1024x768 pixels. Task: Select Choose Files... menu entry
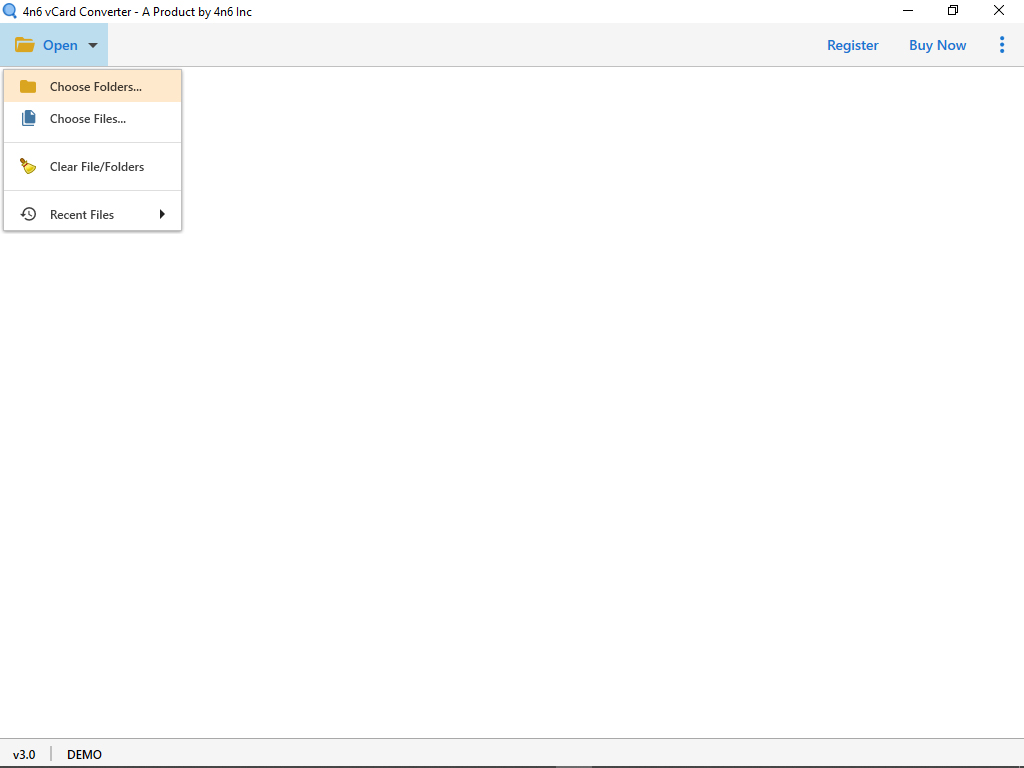click(93, 119)
